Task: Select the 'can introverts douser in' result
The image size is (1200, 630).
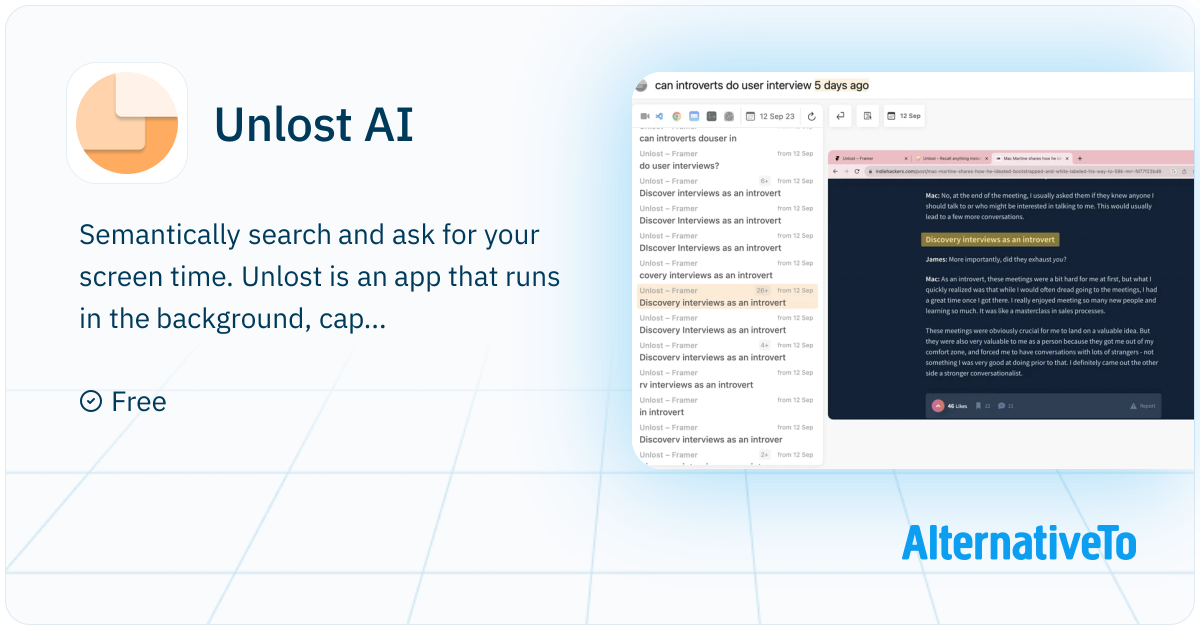Action: [727, 135]
